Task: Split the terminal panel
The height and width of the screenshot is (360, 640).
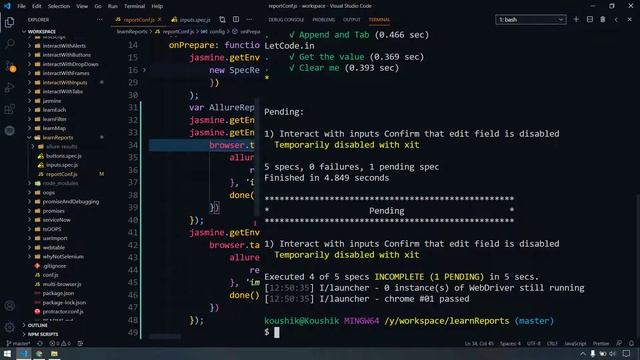Action: (589, 19)
